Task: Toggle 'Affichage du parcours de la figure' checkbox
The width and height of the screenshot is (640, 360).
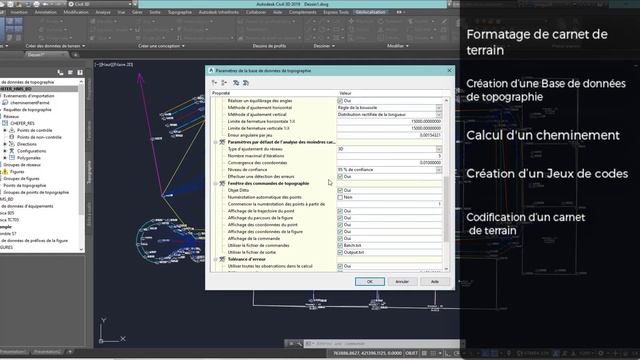Action: (340, 218)
